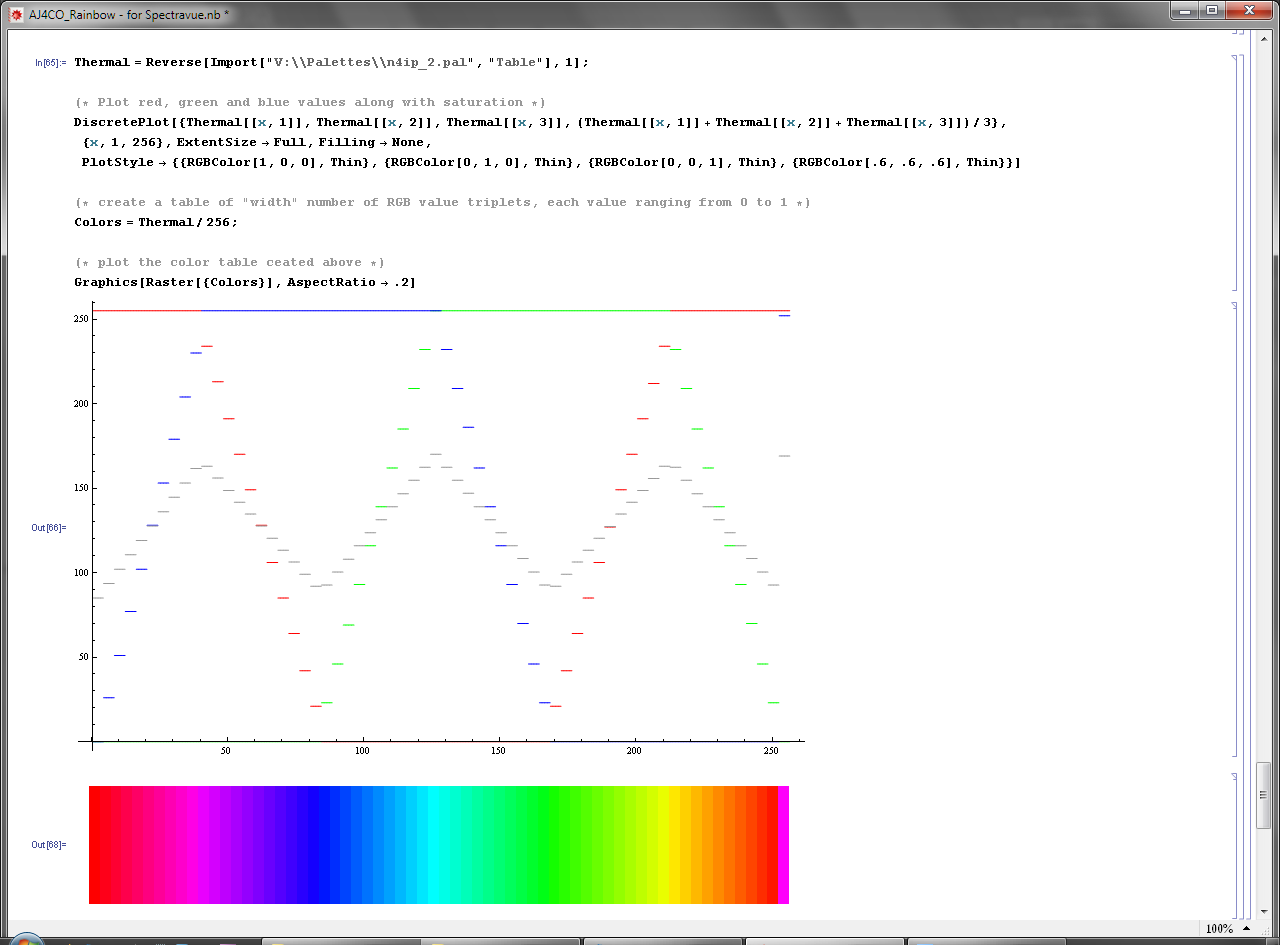This screenshot has height=945, width=1280.
Task: Place cursor in 'Colors = Thermal/256' line
Action: (155, 222)
